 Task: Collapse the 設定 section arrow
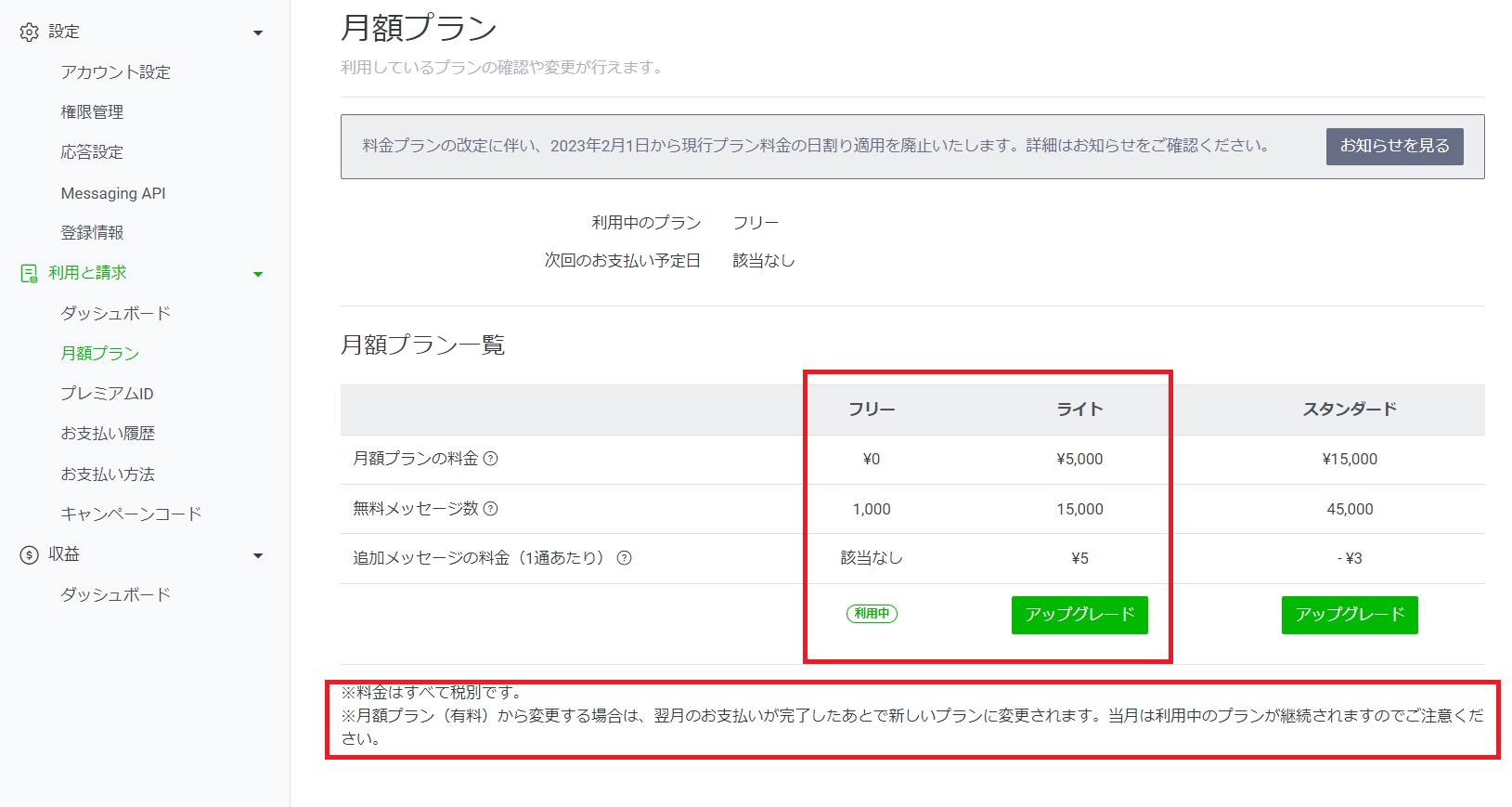tap(258, 33)
